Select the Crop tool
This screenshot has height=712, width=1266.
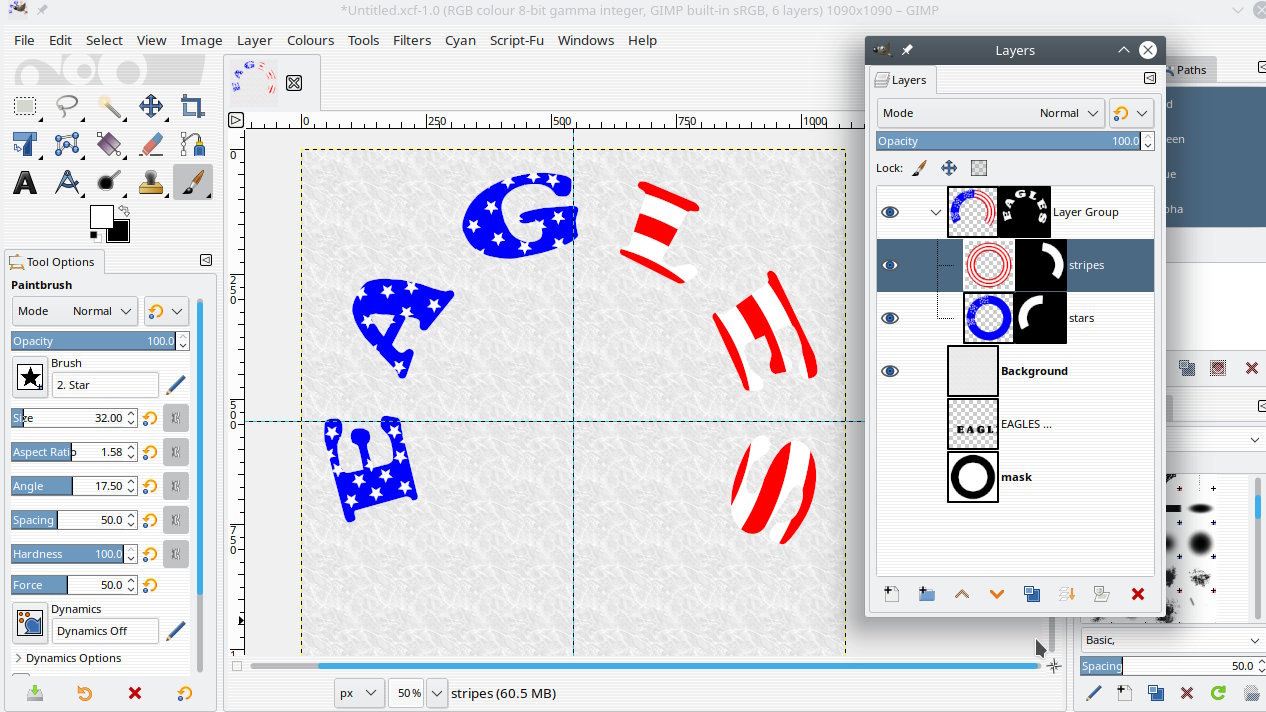tap(193, 106)
